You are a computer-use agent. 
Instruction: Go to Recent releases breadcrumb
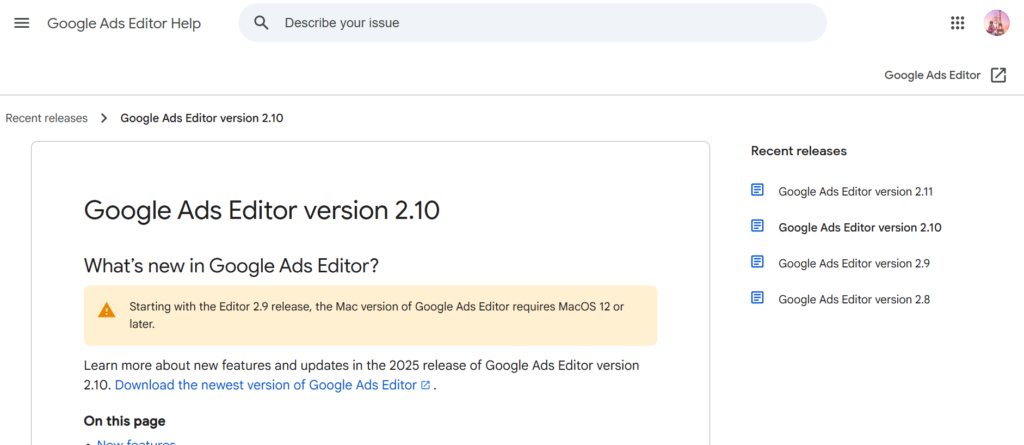pyautogui.click(x=46, y=118)
